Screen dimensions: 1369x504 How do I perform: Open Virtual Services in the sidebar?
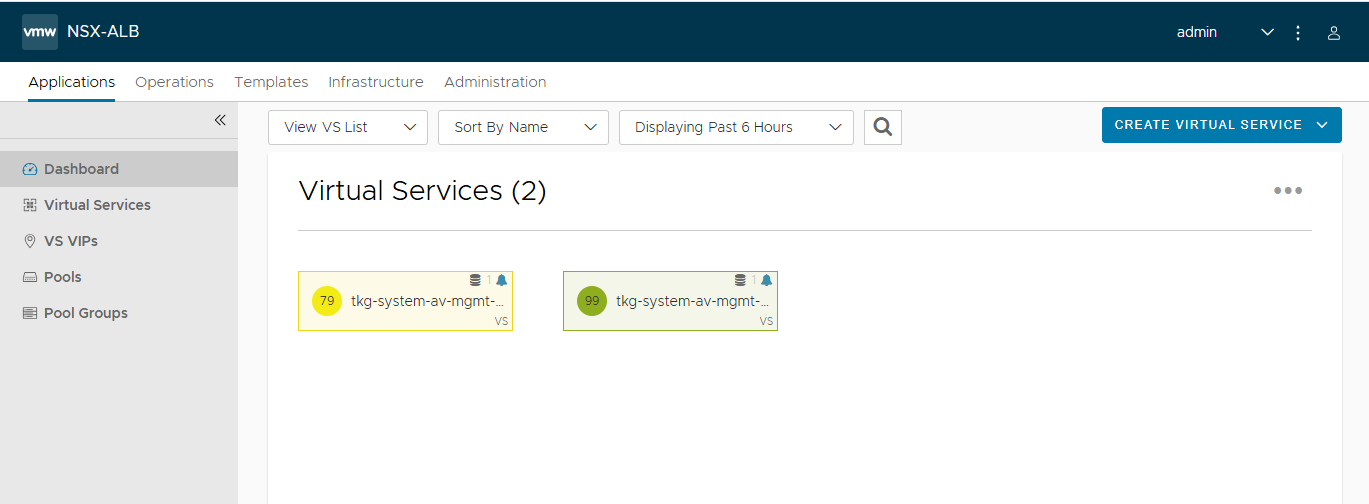click(119, 205)
